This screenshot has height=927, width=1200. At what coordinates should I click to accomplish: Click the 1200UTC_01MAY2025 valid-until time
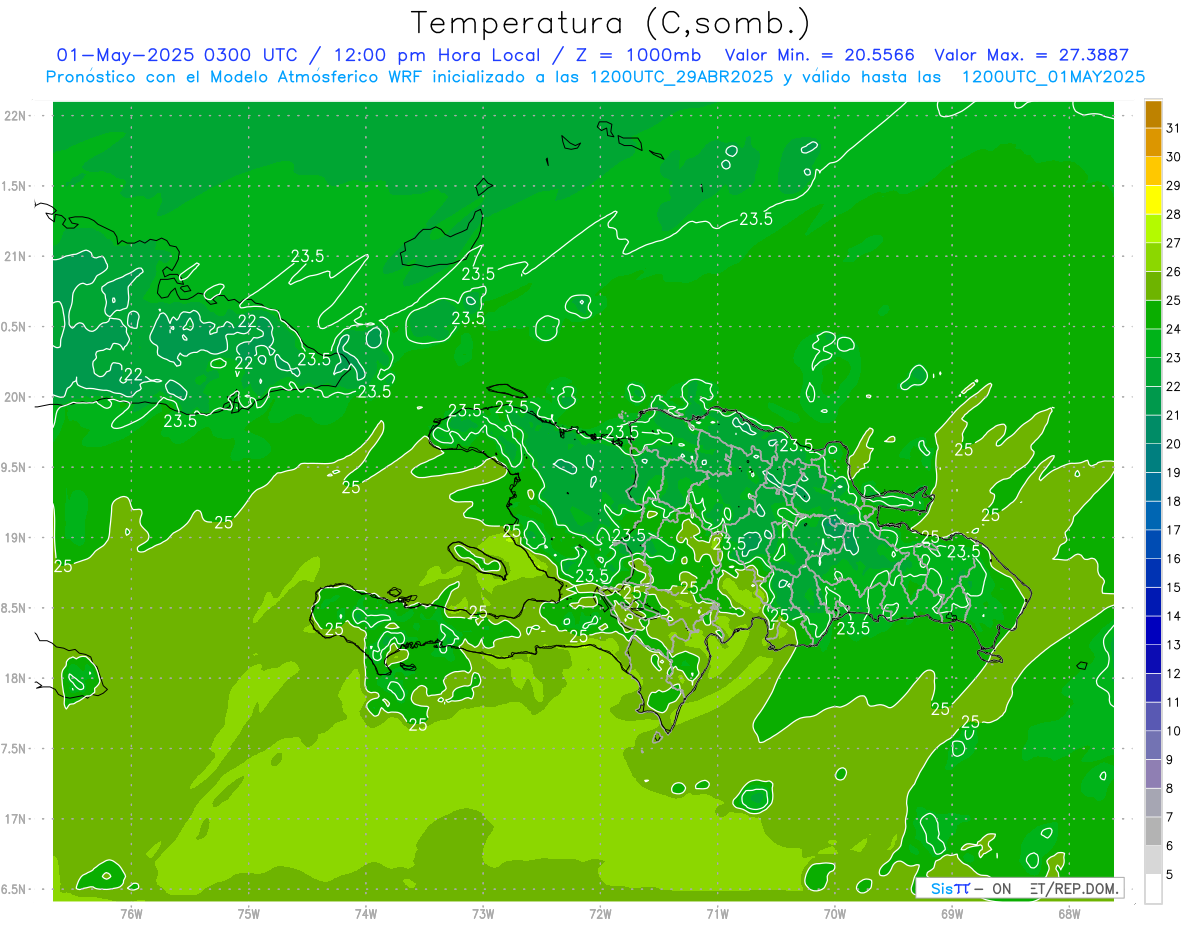click(1053, 77)
